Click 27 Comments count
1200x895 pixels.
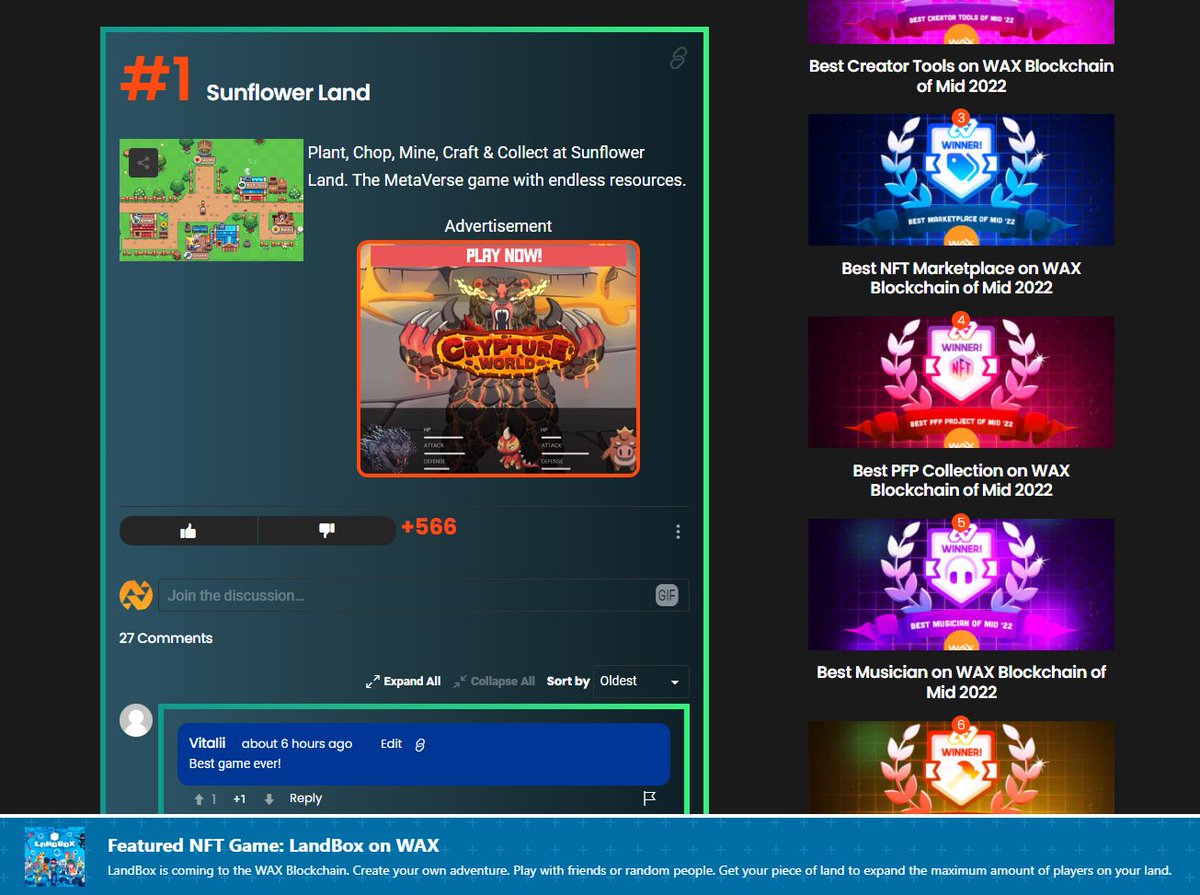[x=166, y=638]
